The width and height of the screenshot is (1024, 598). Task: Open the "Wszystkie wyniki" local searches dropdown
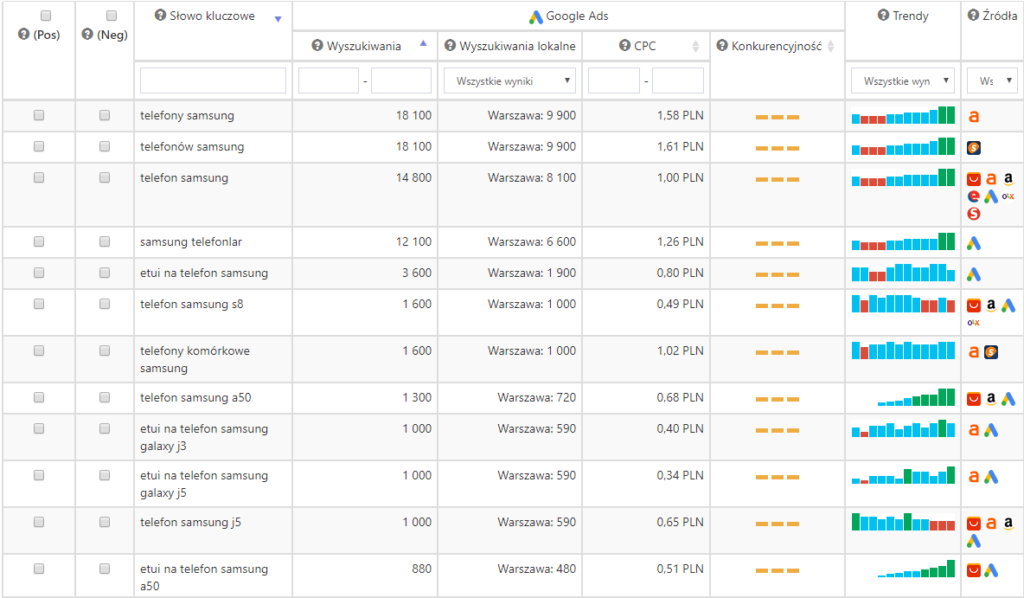coord(510,81)
